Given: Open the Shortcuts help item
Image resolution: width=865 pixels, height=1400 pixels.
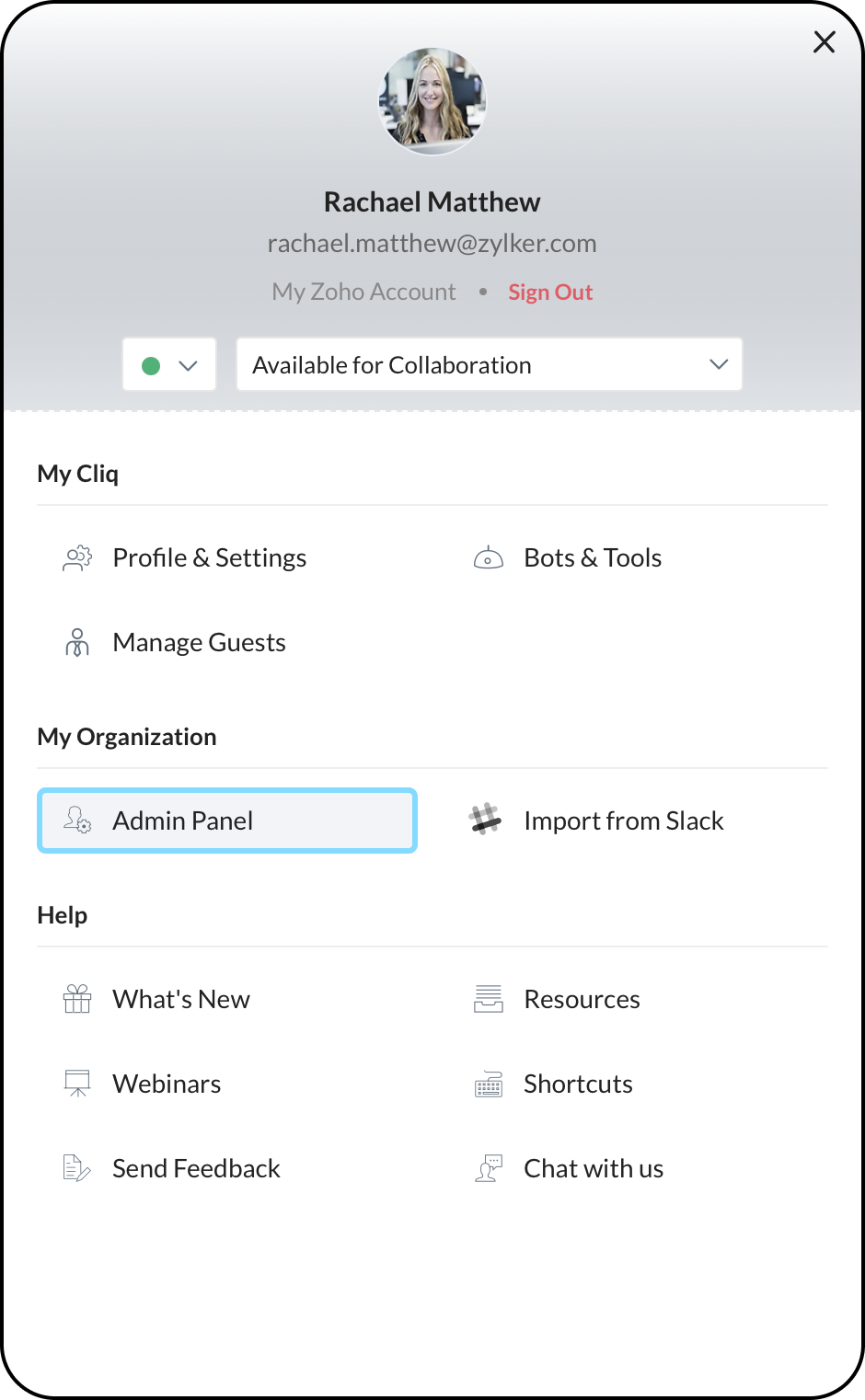Looking at the screenshot, I should coord(578,1084).
